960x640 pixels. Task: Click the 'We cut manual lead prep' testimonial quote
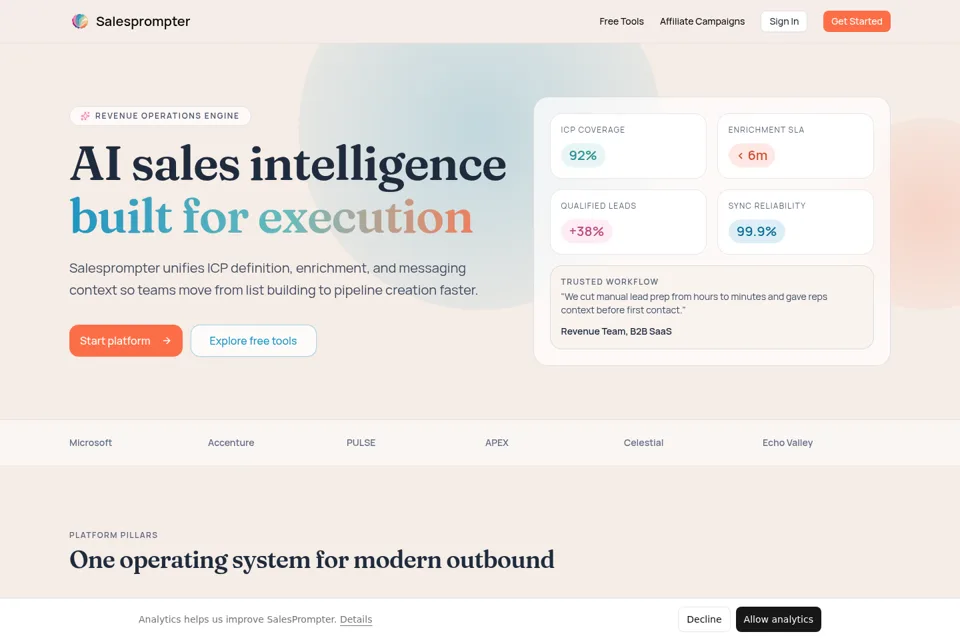pos(694,303)
